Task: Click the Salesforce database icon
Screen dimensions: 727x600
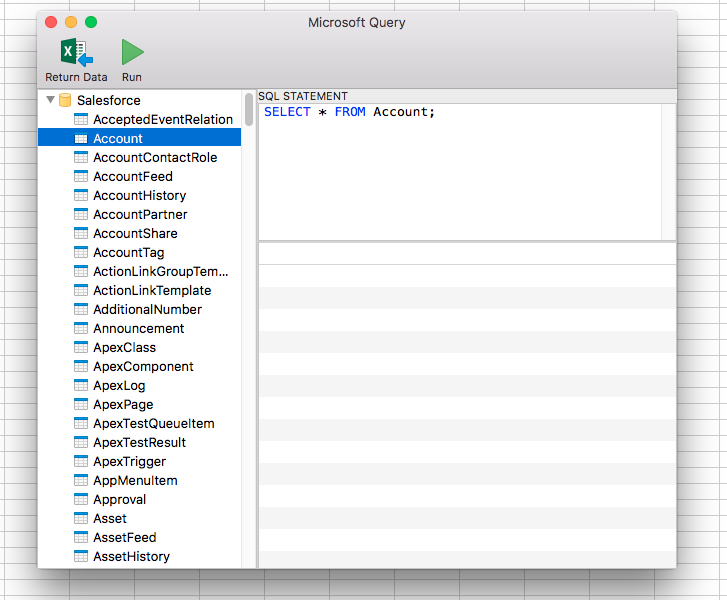Action: pyautogui.click(x=65, y=100)
